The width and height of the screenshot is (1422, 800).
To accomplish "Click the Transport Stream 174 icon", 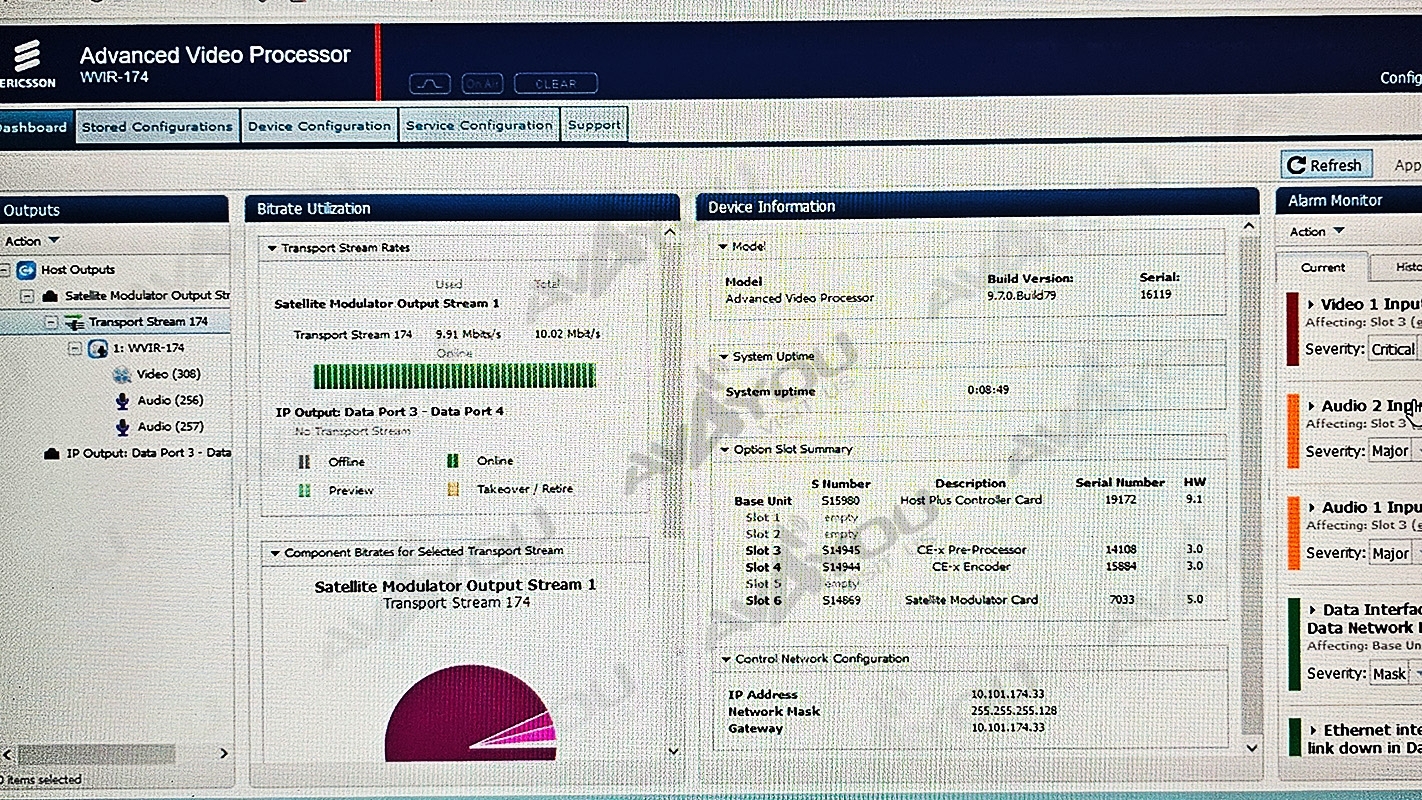I will pyautogui.click(x=74, y=322).
